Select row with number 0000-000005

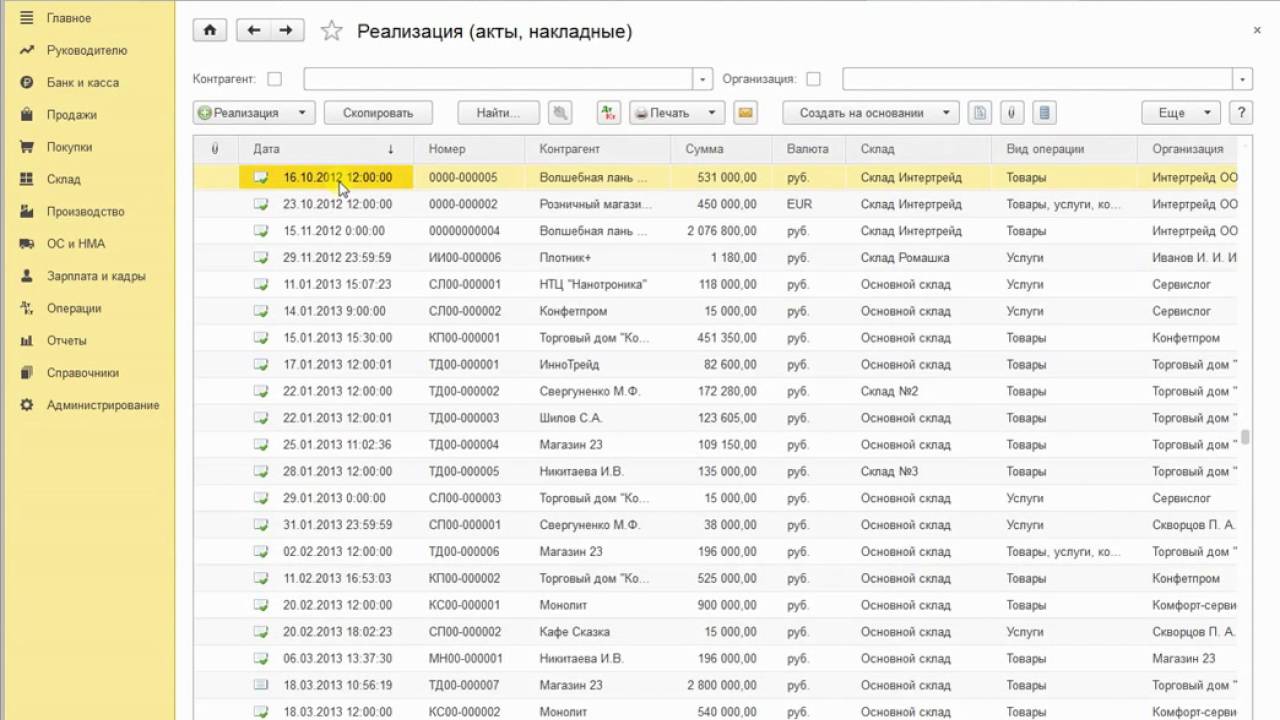click(716, 177)
